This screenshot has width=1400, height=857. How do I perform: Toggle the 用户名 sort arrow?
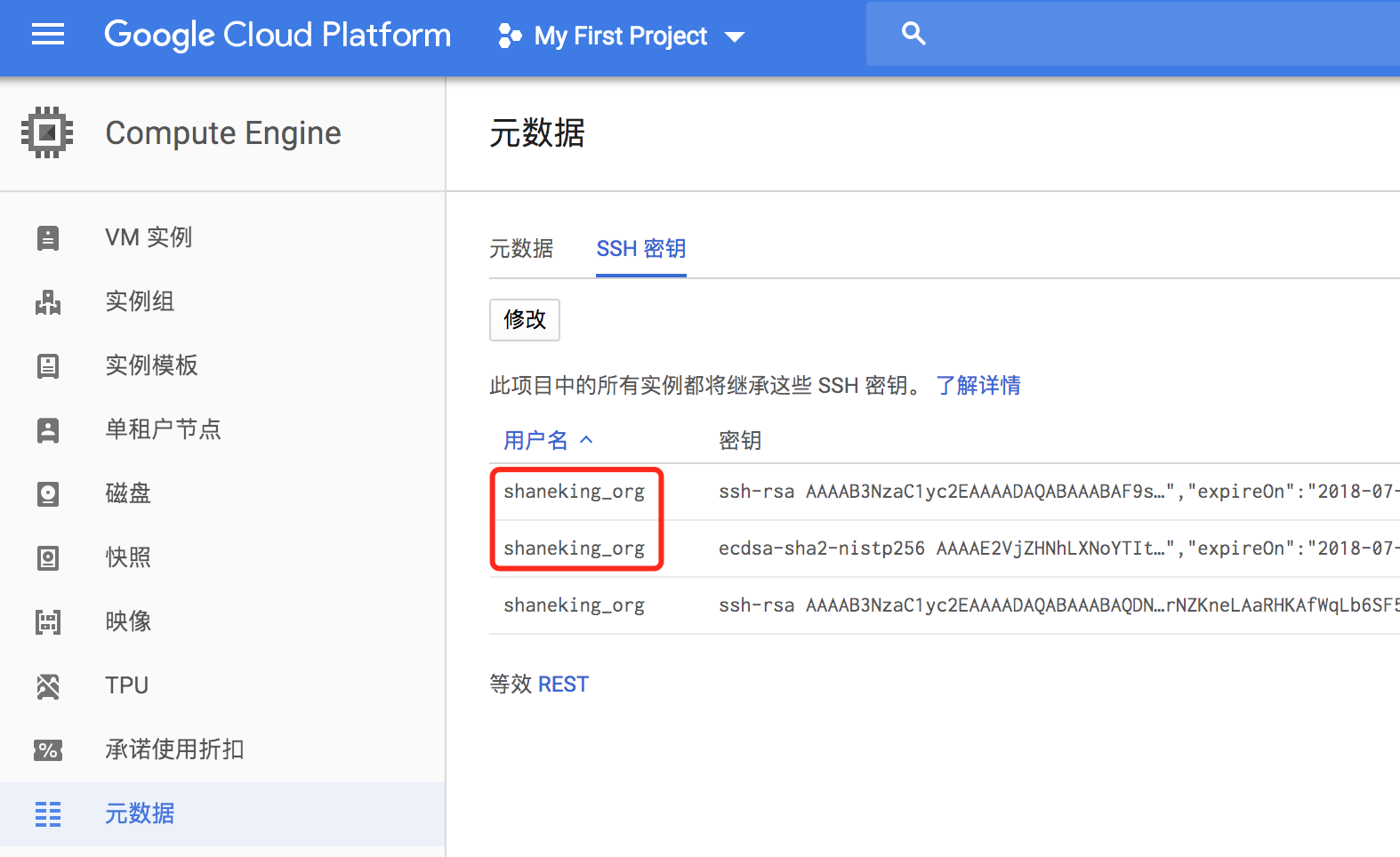point(586,440)
